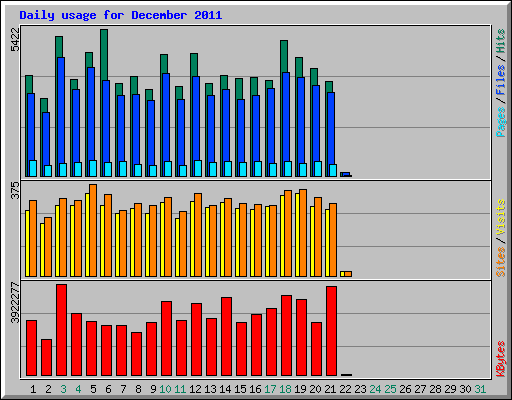Select the tallest green Hits bar for day 6
This screenshot has width=512, height=400.
click(104, 55)
